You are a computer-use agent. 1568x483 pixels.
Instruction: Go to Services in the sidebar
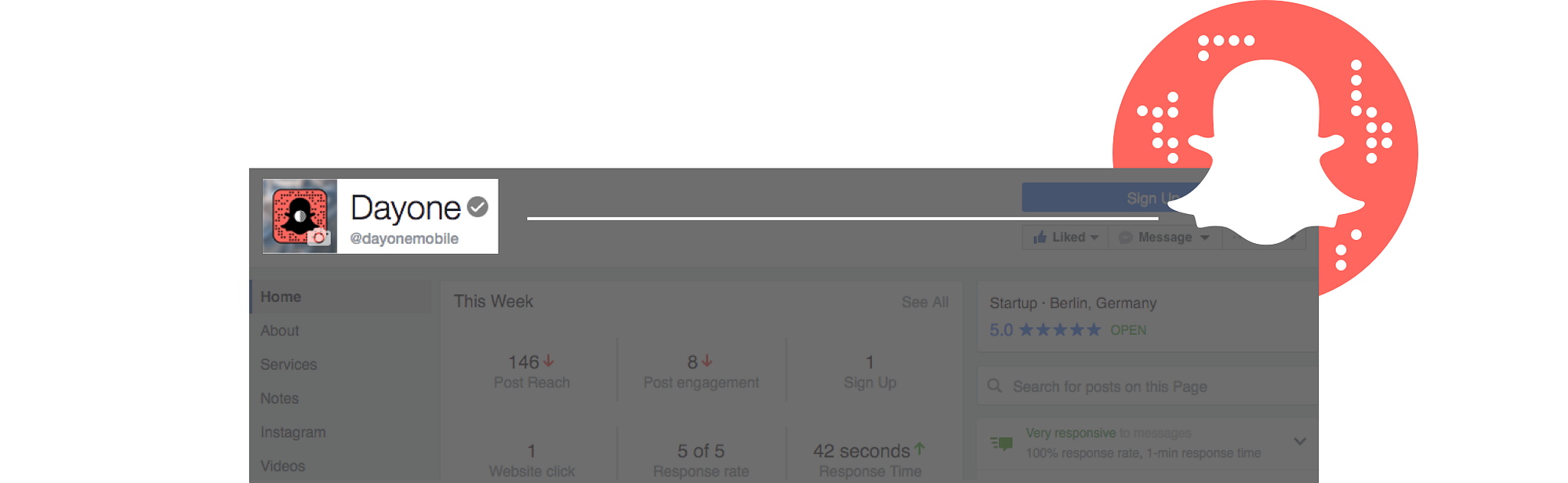pyautogui.click(x=289, y=365)
